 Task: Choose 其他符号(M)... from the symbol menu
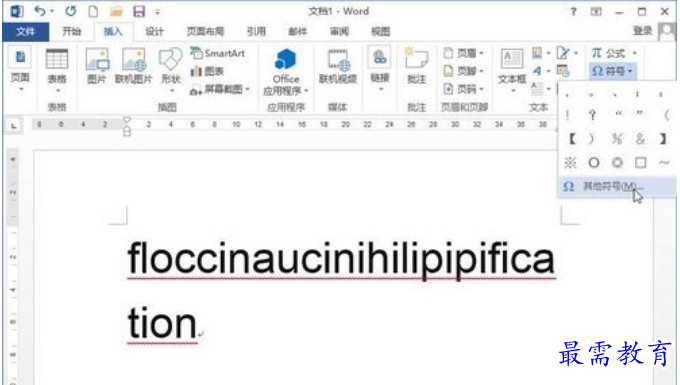(x=617, y=187)
